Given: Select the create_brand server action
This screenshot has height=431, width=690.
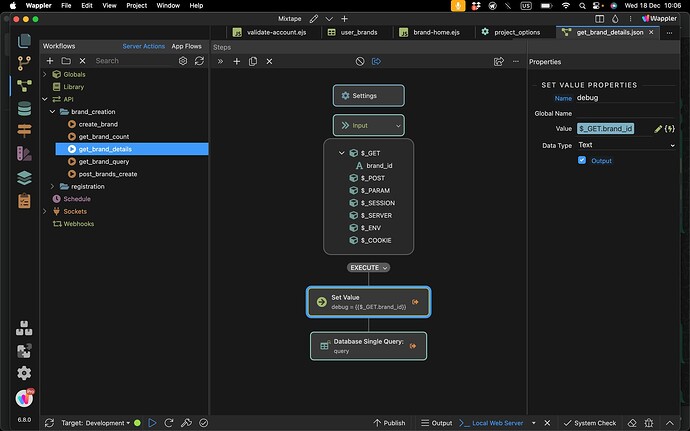Looking at the screenshot, I should pos(98,124).
